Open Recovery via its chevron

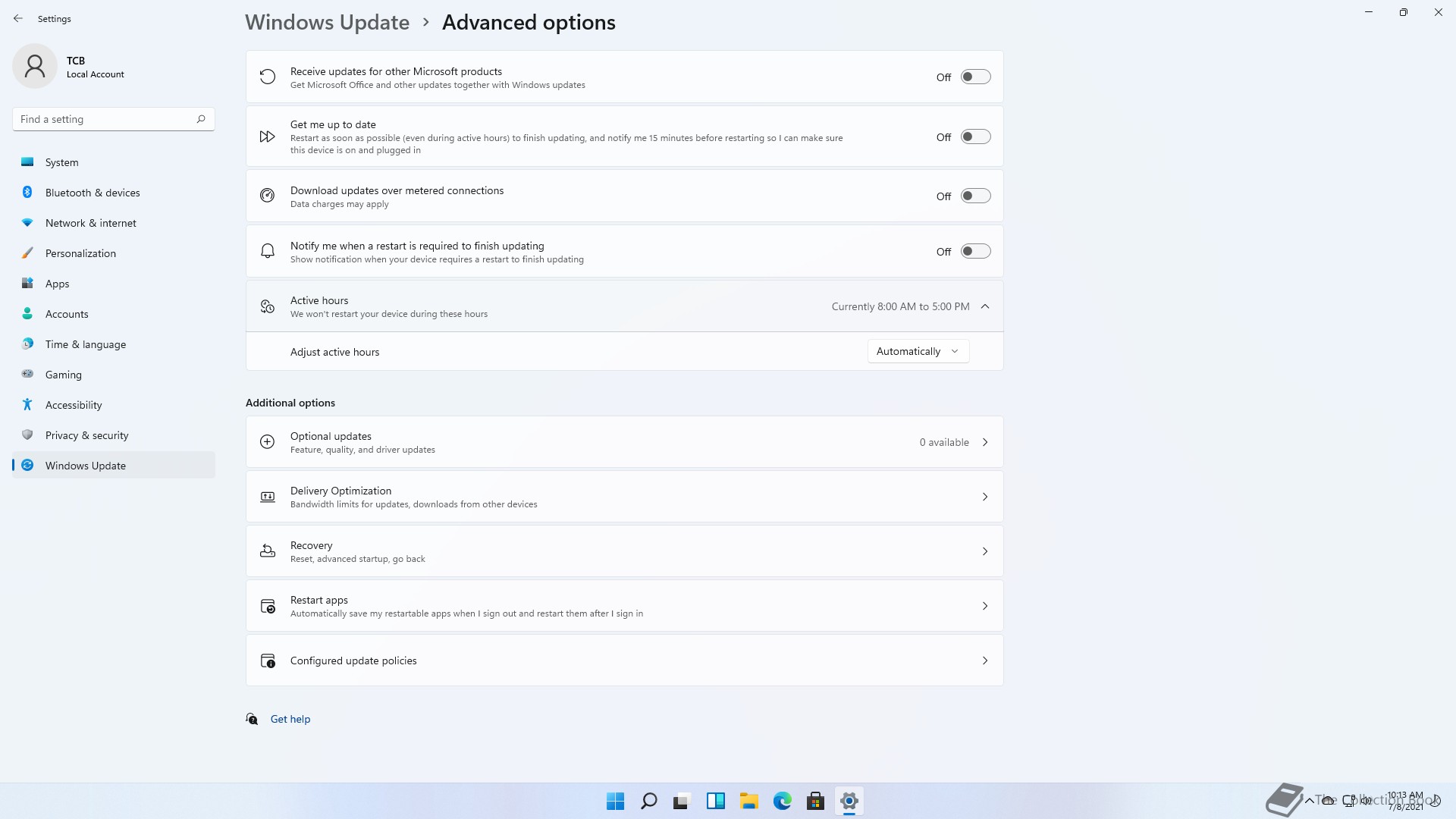[985, 551]
